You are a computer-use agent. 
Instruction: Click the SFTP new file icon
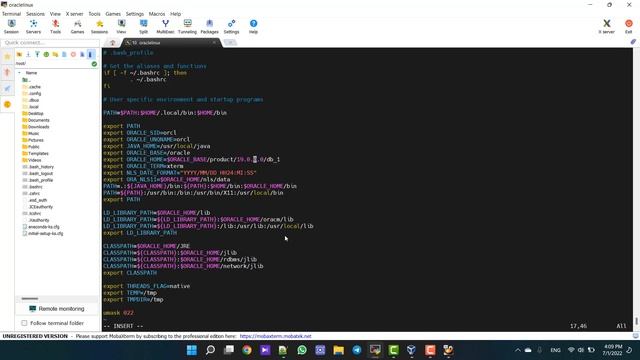point(64,54)
